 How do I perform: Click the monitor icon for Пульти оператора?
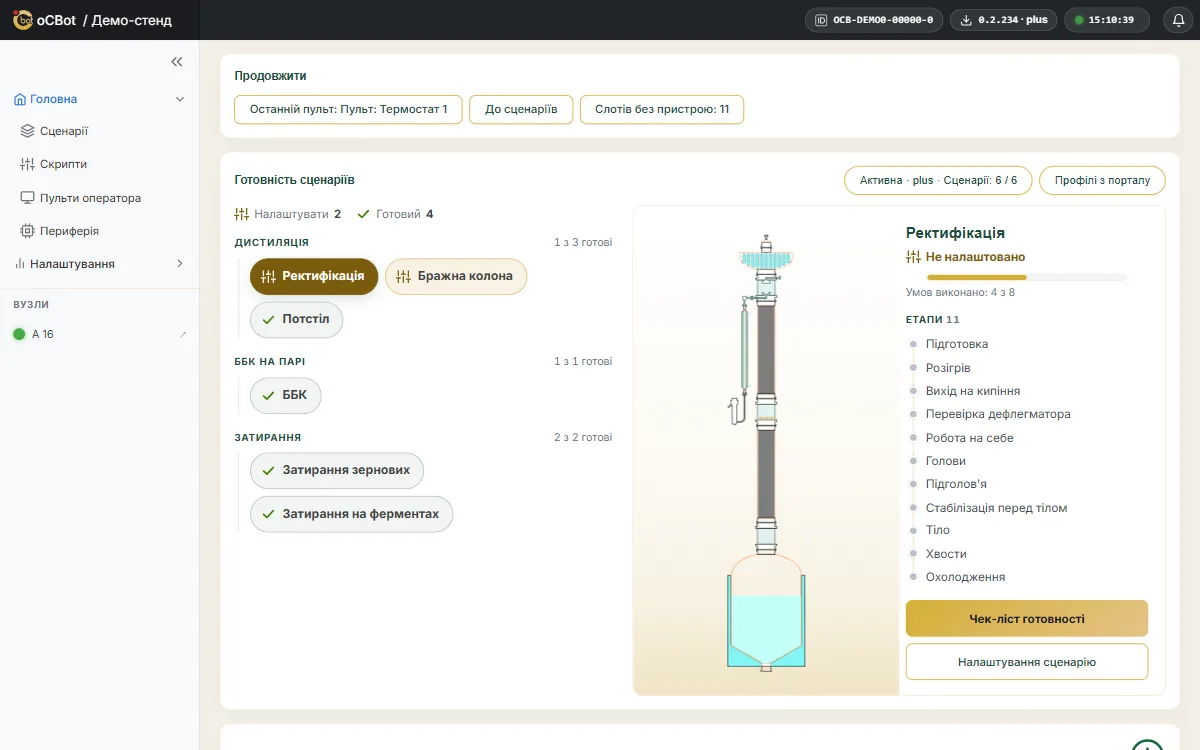pos(28,198)
